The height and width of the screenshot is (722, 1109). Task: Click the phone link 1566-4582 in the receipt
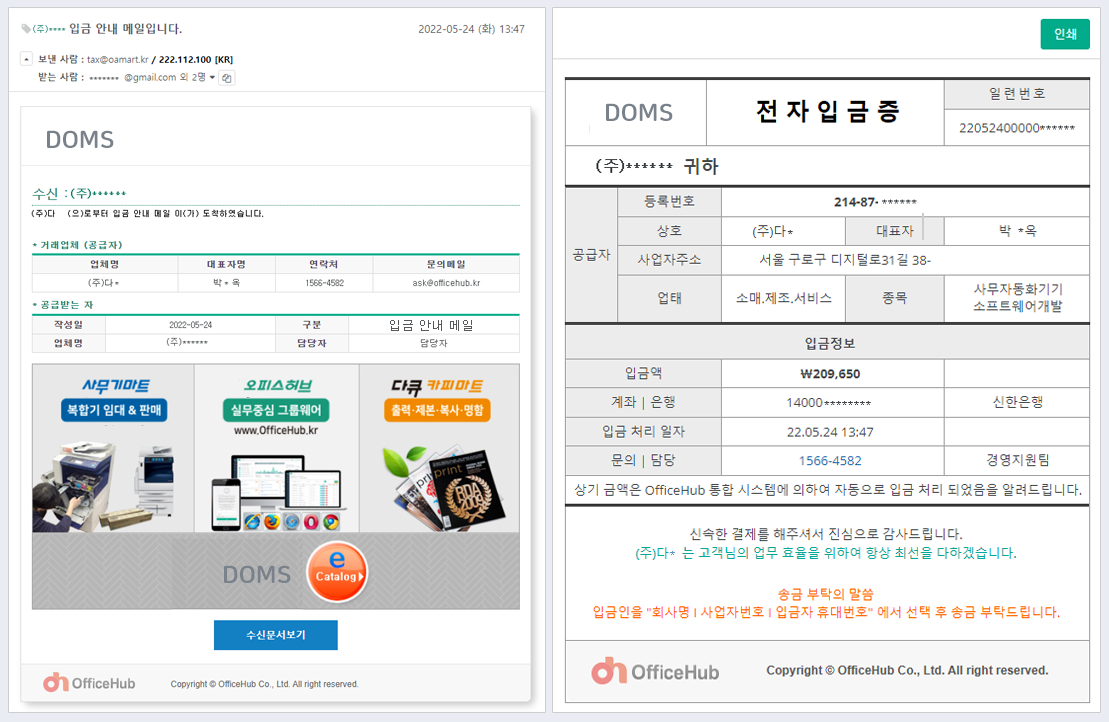point(830,461)
